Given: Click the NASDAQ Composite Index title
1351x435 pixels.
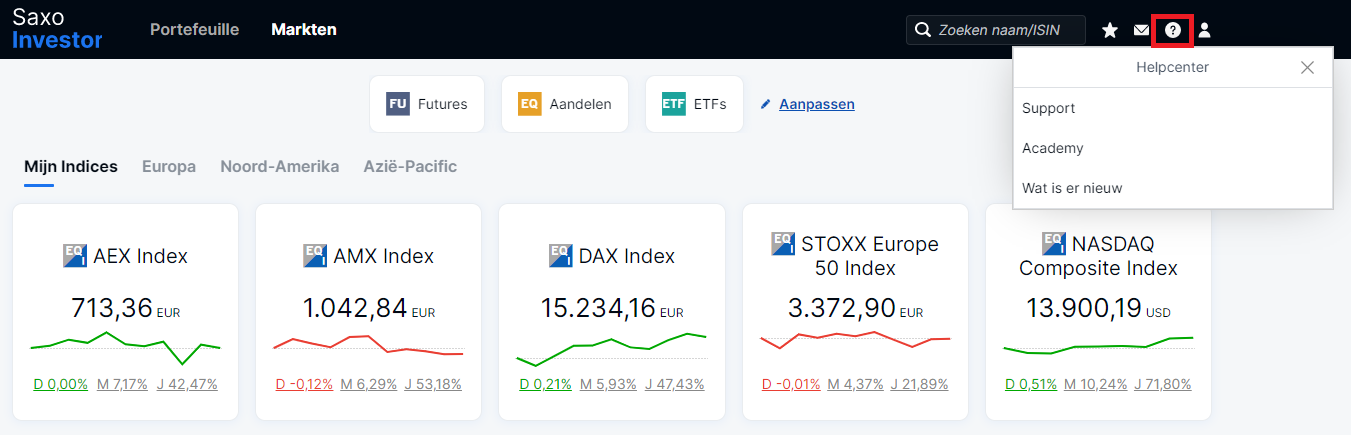Looking at the screenshot, I should click(x=1098, y=256).
